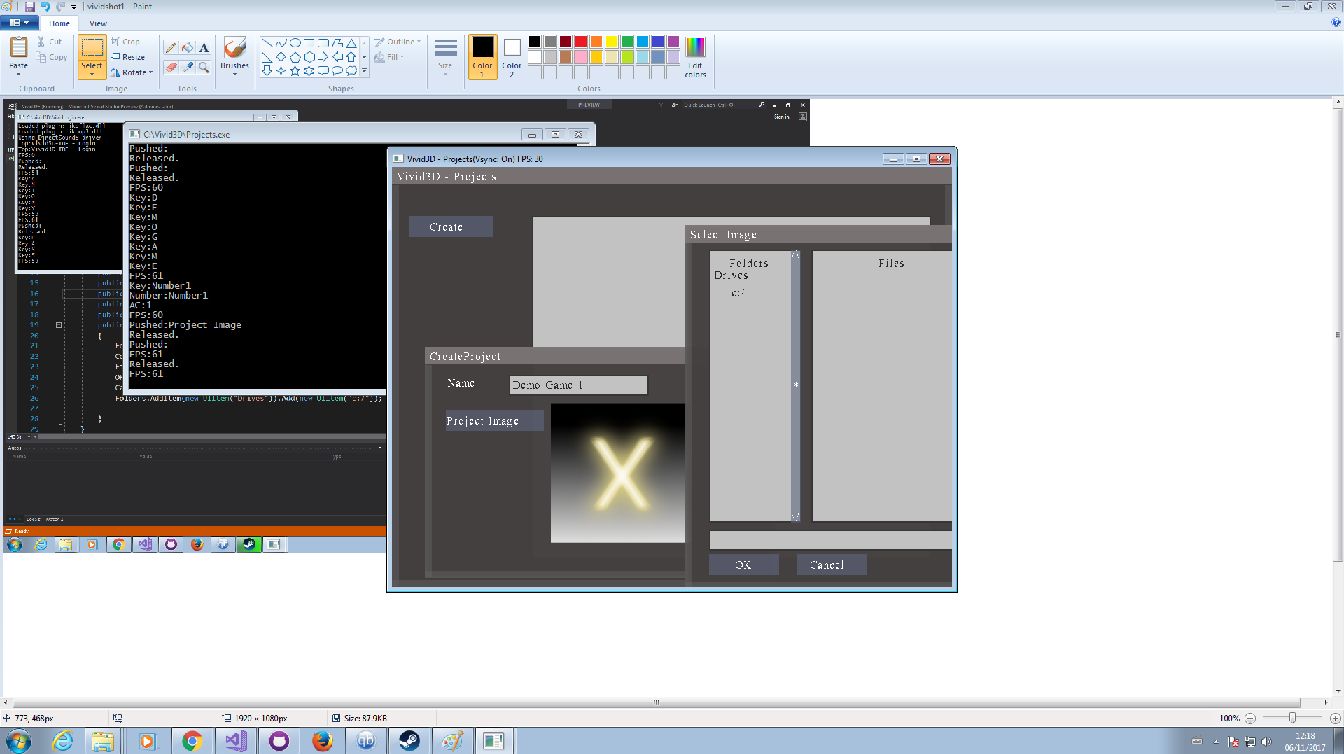This screenshot has width=1344, height=754.
Task: Select the Color picker eyedropper tool
Action: point(187,67)
